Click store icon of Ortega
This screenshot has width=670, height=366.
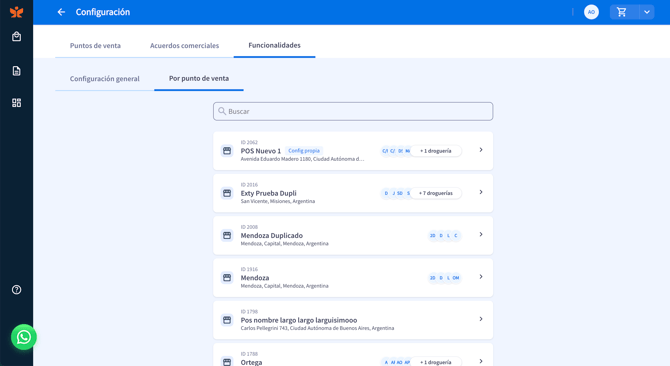coord(227,361)
